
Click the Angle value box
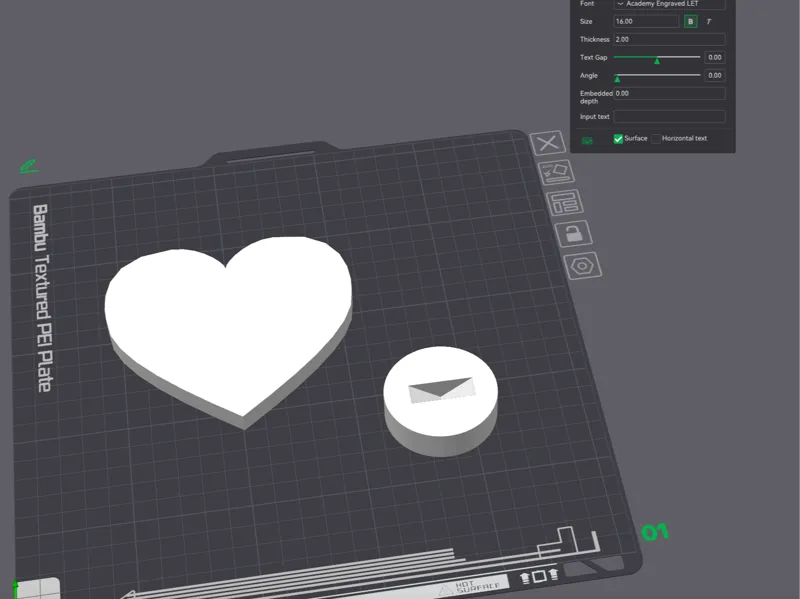[714, 76]
